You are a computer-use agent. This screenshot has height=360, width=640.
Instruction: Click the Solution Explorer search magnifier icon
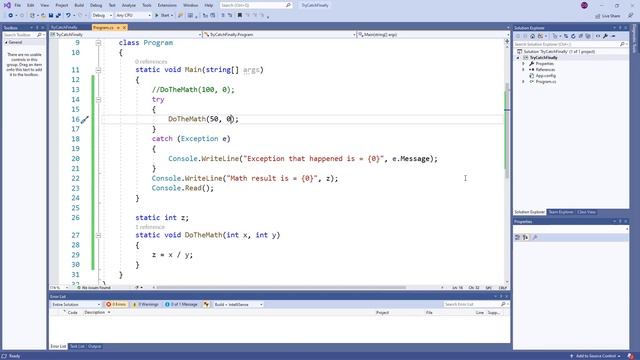coord(622,44)
